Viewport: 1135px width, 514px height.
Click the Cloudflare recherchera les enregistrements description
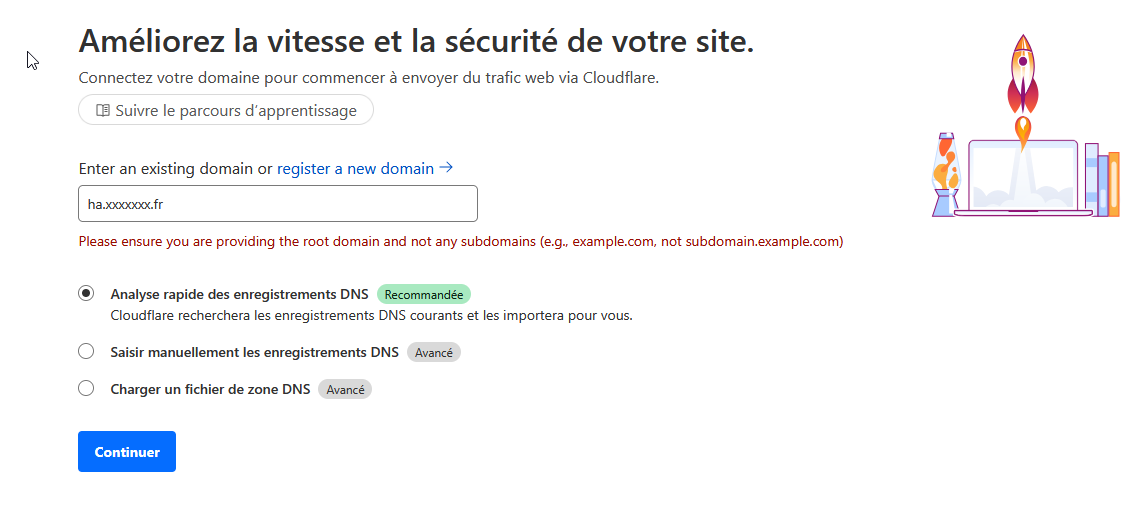(371, 316)
